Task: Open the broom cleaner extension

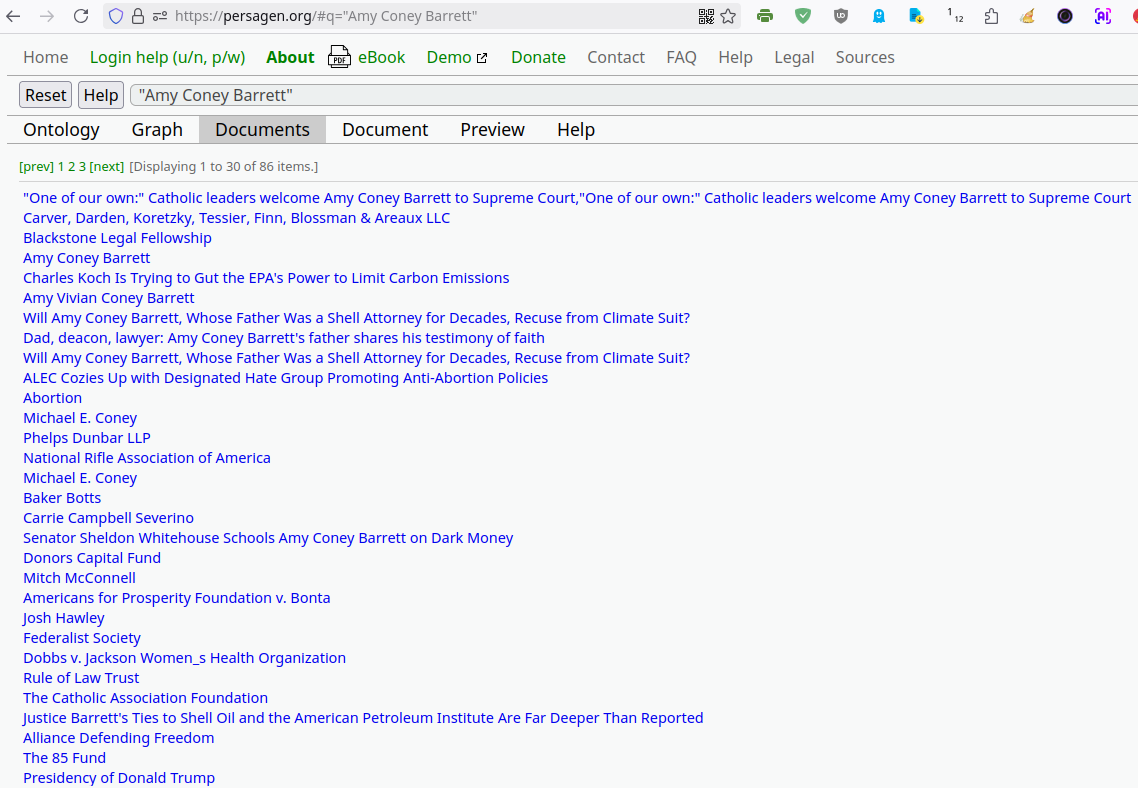Action: point(1027,16)
